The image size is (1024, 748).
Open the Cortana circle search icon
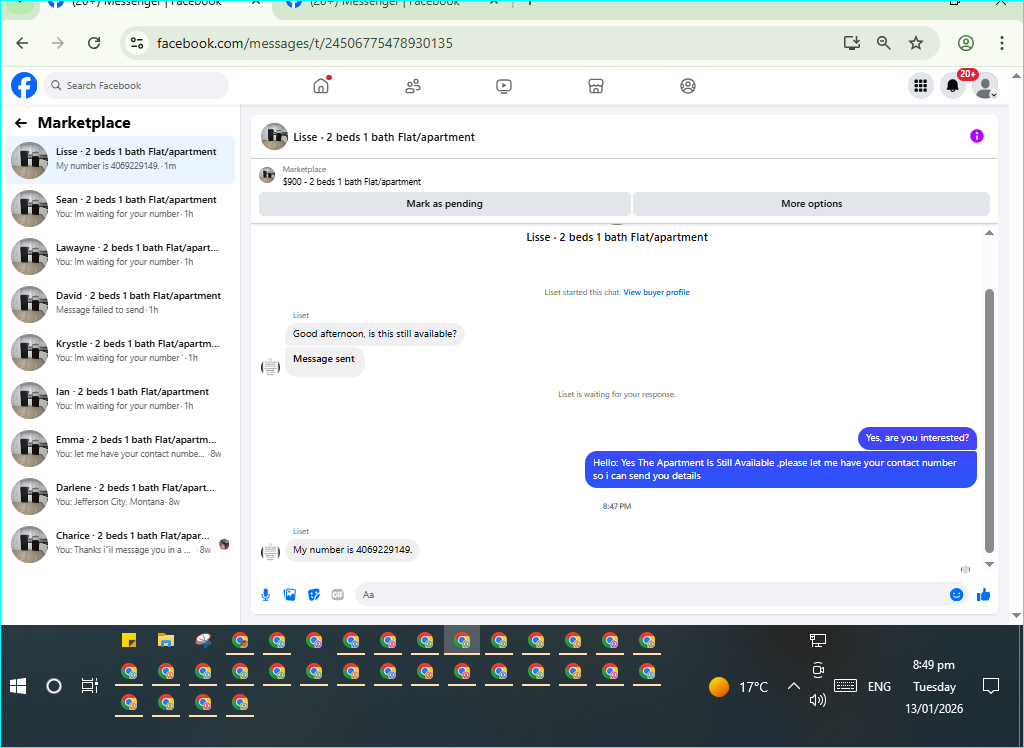pos(54,686)
